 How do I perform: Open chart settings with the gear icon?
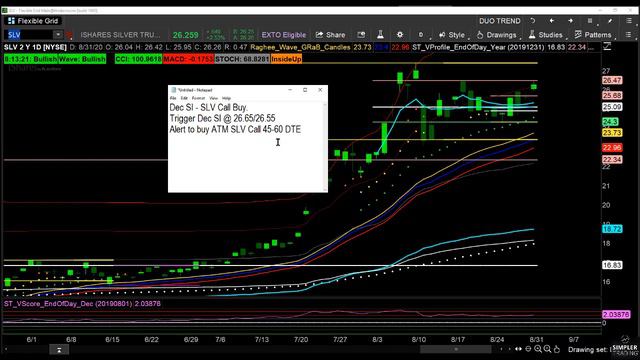click(400, 35)
